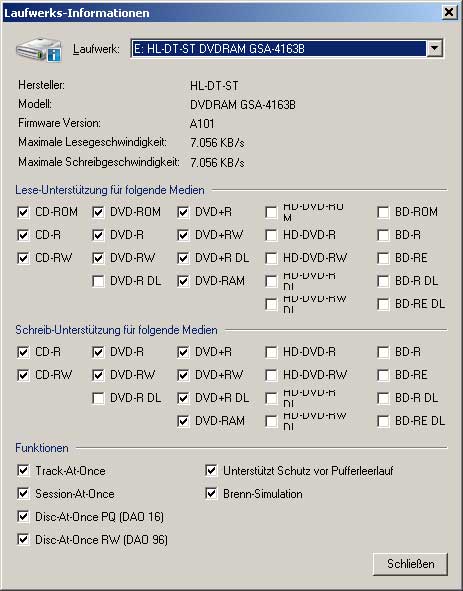Click the Schließen button

(410, 564)
